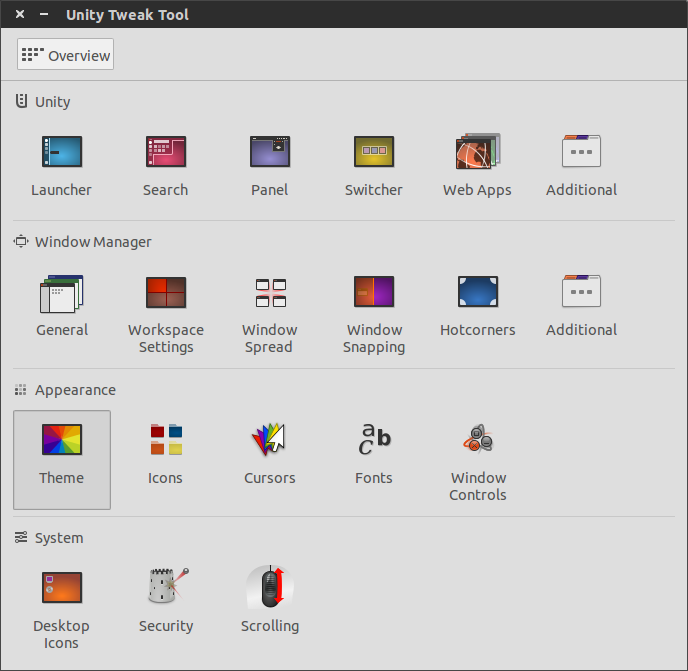Open the Window Spread icon

tap(271, 293)
